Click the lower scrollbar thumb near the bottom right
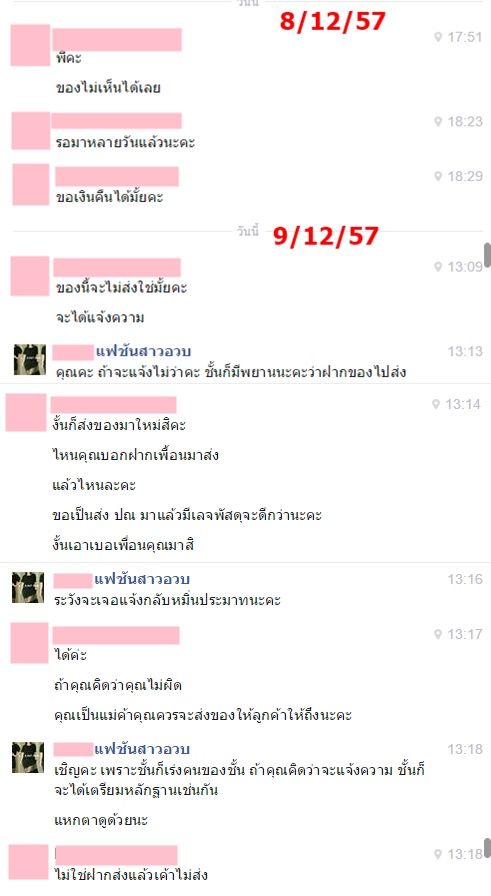 [488, 848]
